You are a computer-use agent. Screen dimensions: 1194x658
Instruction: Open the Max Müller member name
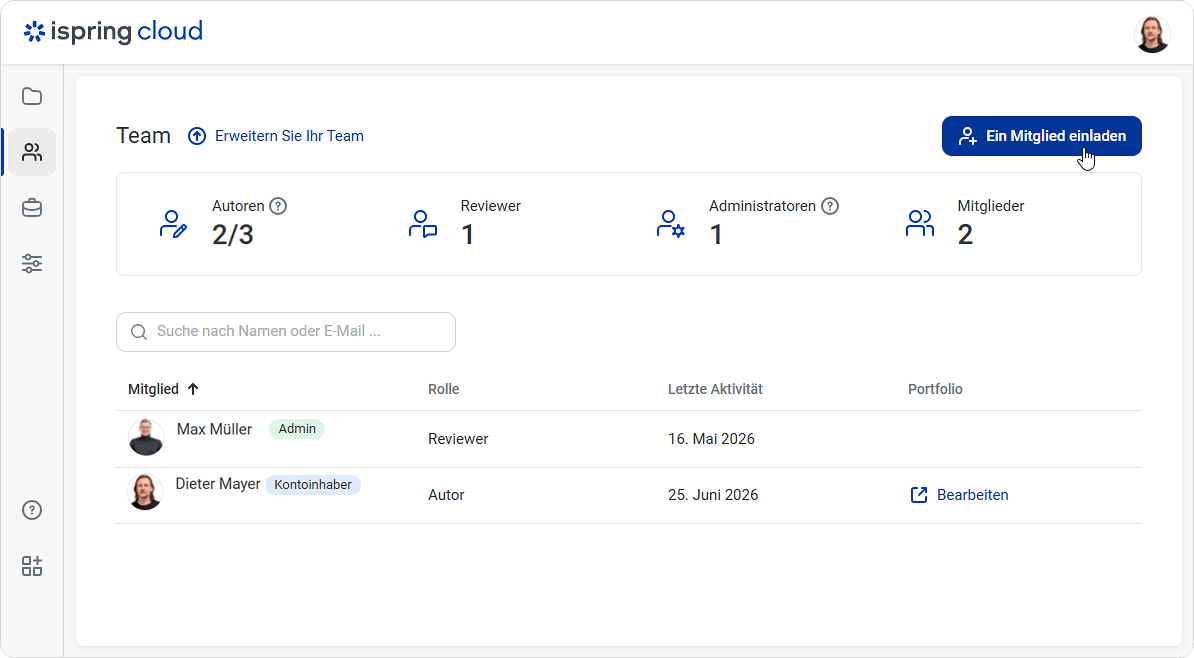pos(214,429)
